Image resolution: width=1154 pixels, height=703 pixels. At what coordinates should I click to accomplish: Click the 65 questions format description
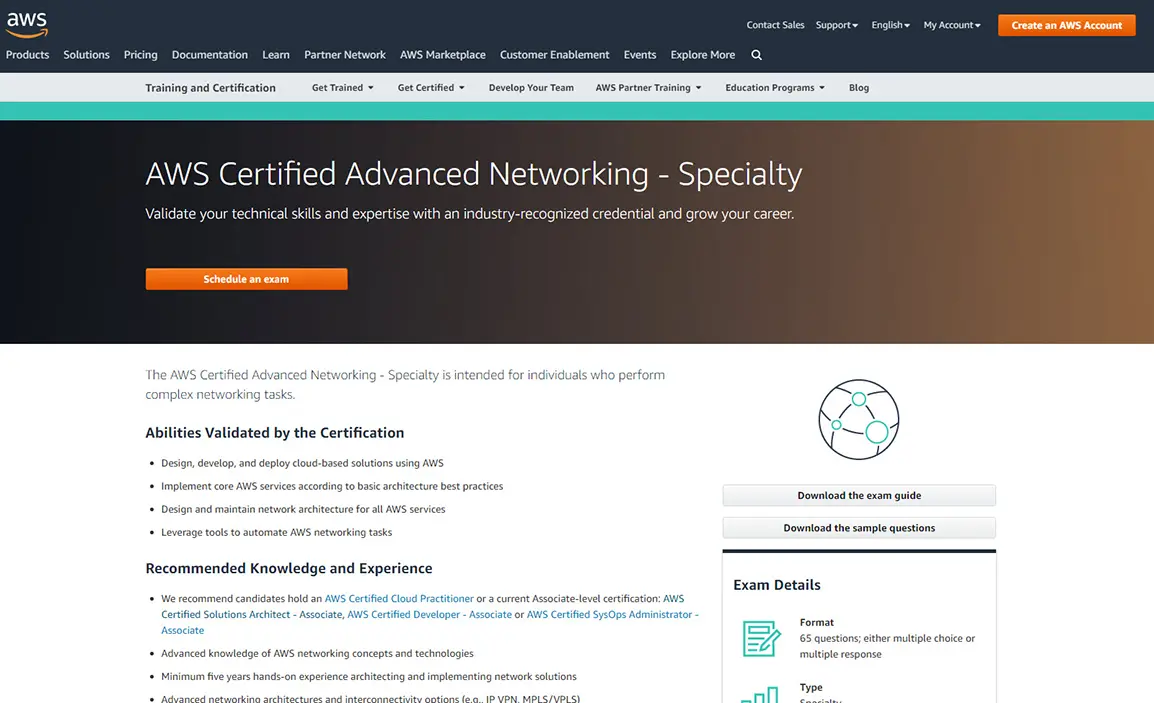click(x=887, y=646)
